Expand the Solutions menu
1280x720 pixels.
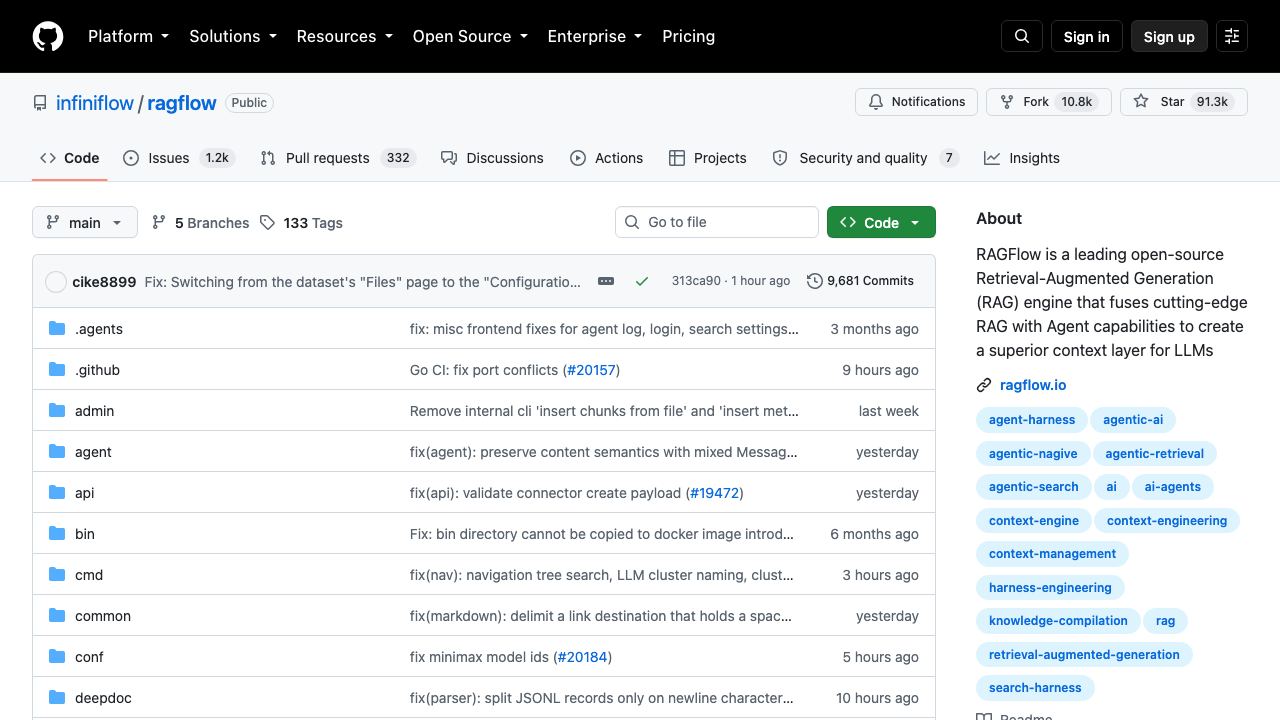233,36
